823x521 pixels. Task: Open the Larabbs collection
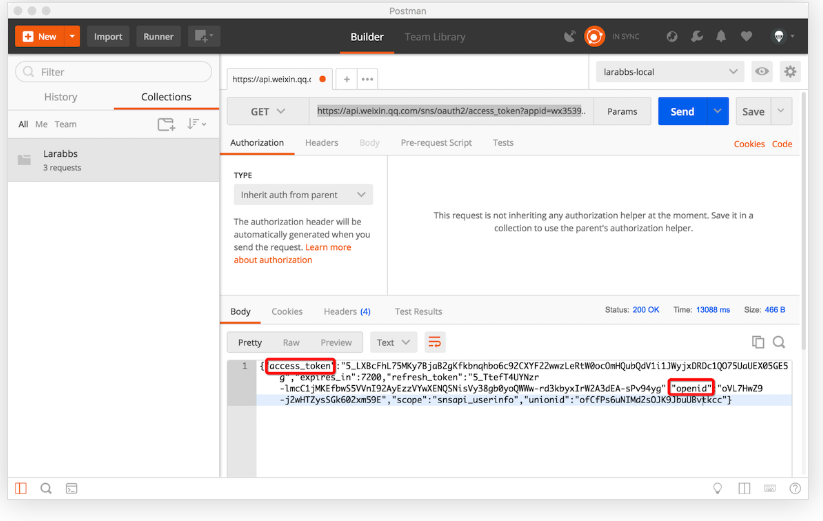point(113,160)
